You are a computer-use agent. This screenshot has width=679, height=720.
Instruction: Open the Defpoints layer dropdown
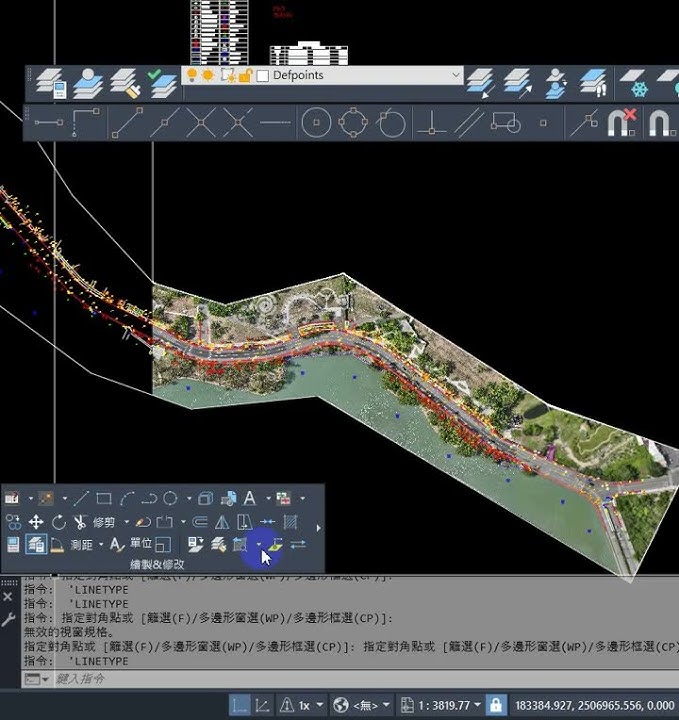click(455, 75)
